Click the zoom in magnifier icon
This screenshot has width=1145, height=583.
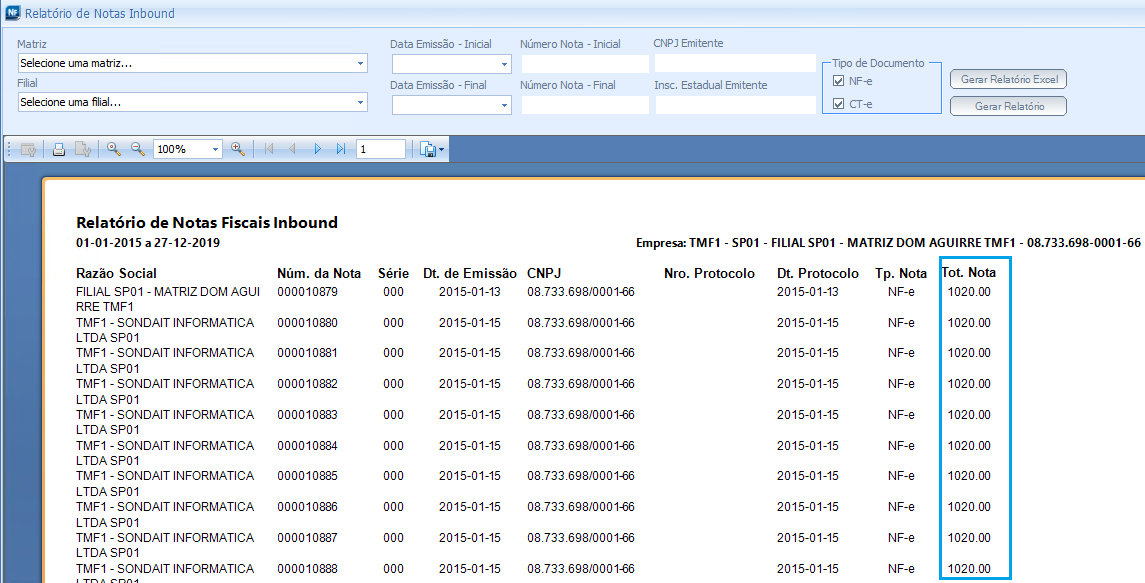tap(113, 149)
